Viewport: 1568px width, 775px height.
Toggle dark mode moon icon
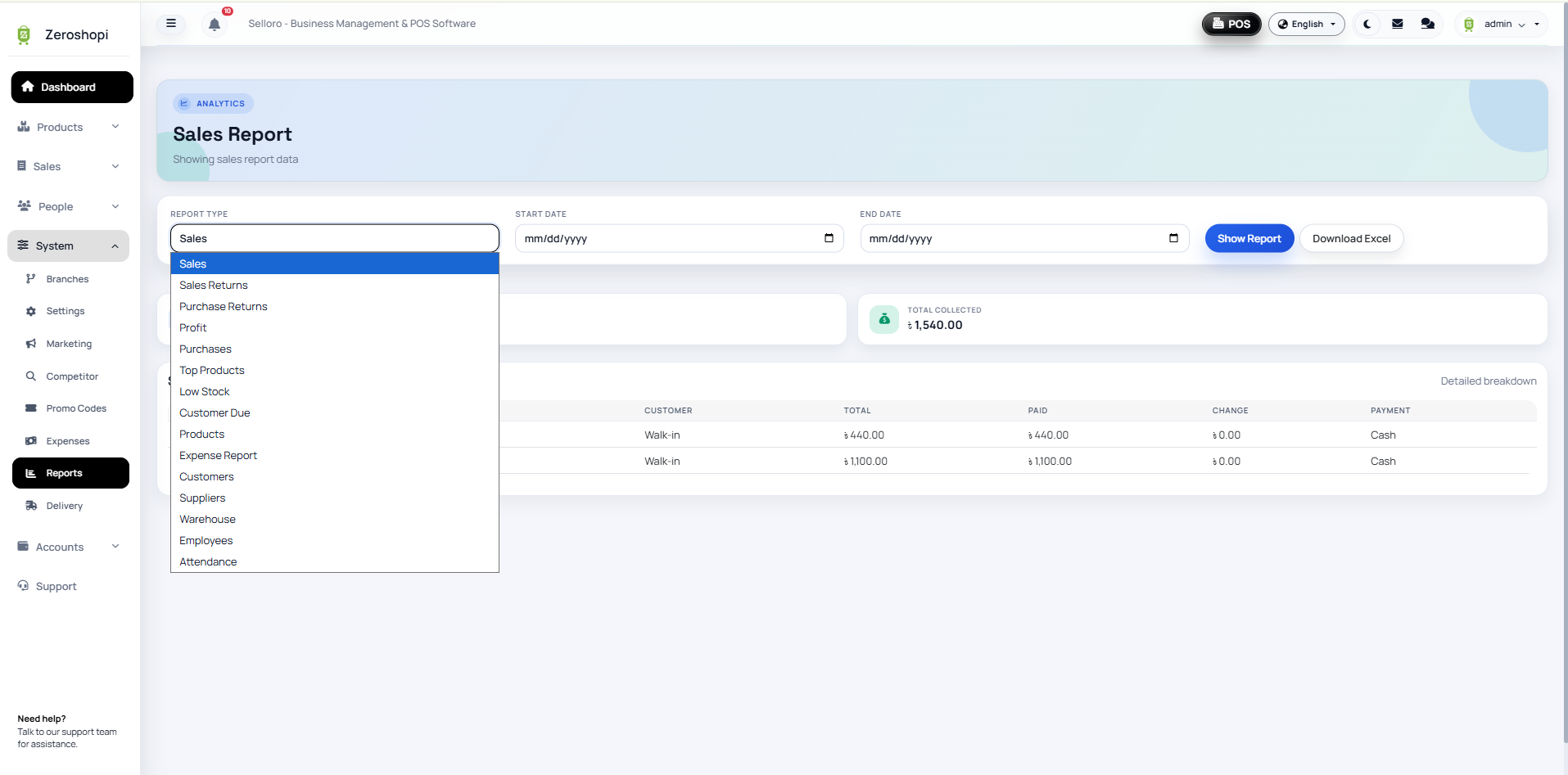pyautogui.click(x=1367, y=25)
